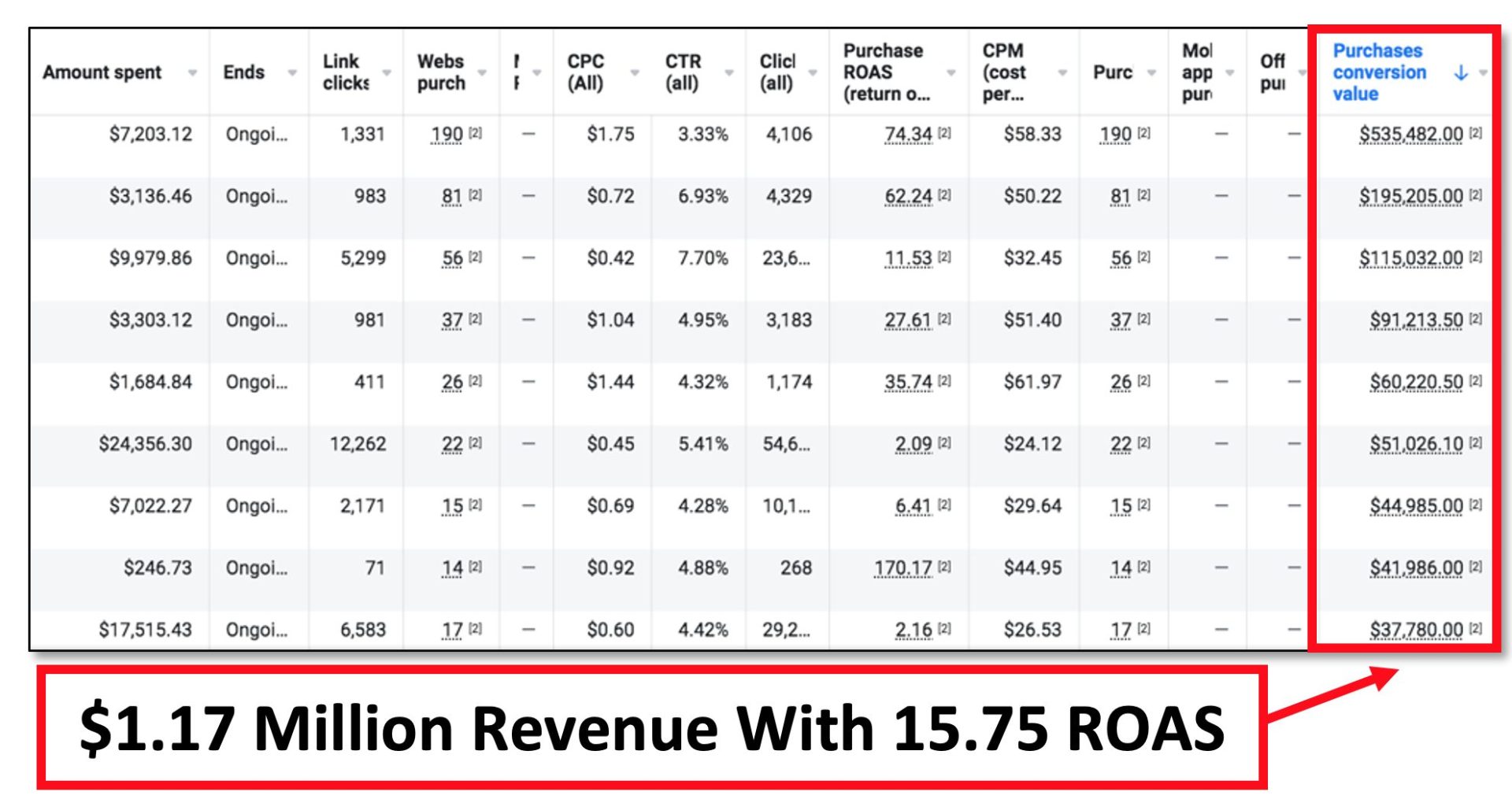Open the CPC (All) column dropdown arrow
The height and width of the screenshot is (799, 1512).
[635, 72]
